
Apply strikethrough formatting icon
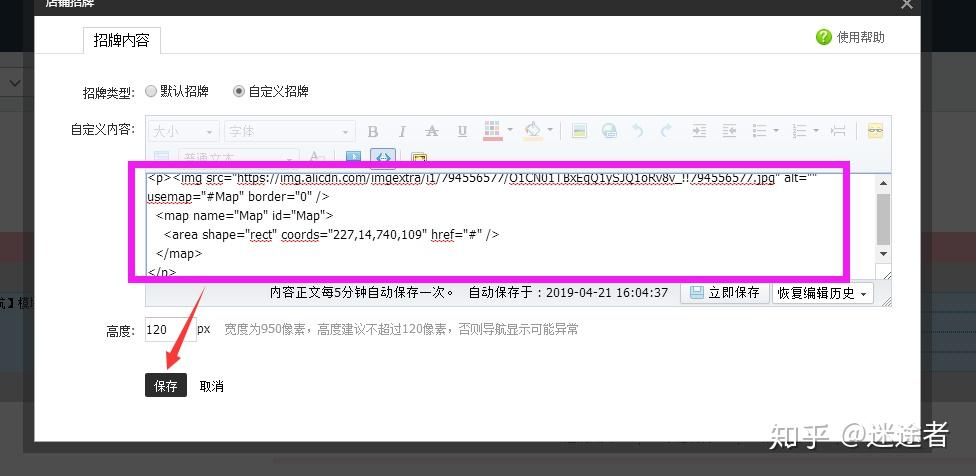coord(431,131)
